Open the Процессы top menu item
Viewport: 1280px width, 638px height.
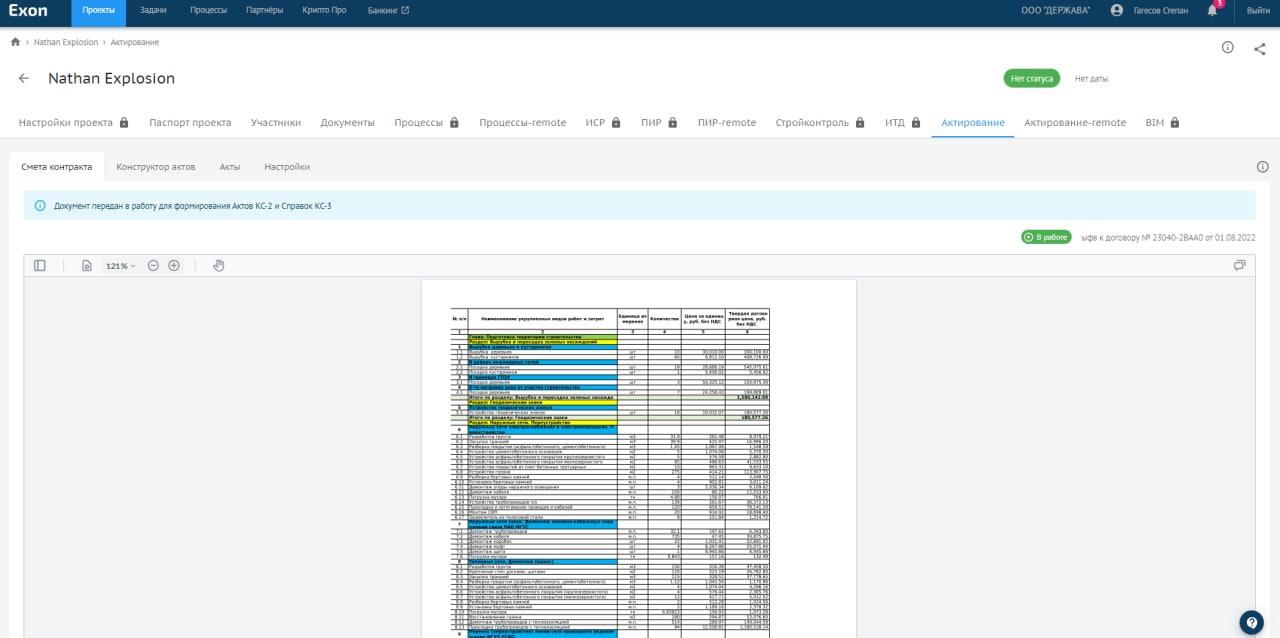(x=209, y=10)
